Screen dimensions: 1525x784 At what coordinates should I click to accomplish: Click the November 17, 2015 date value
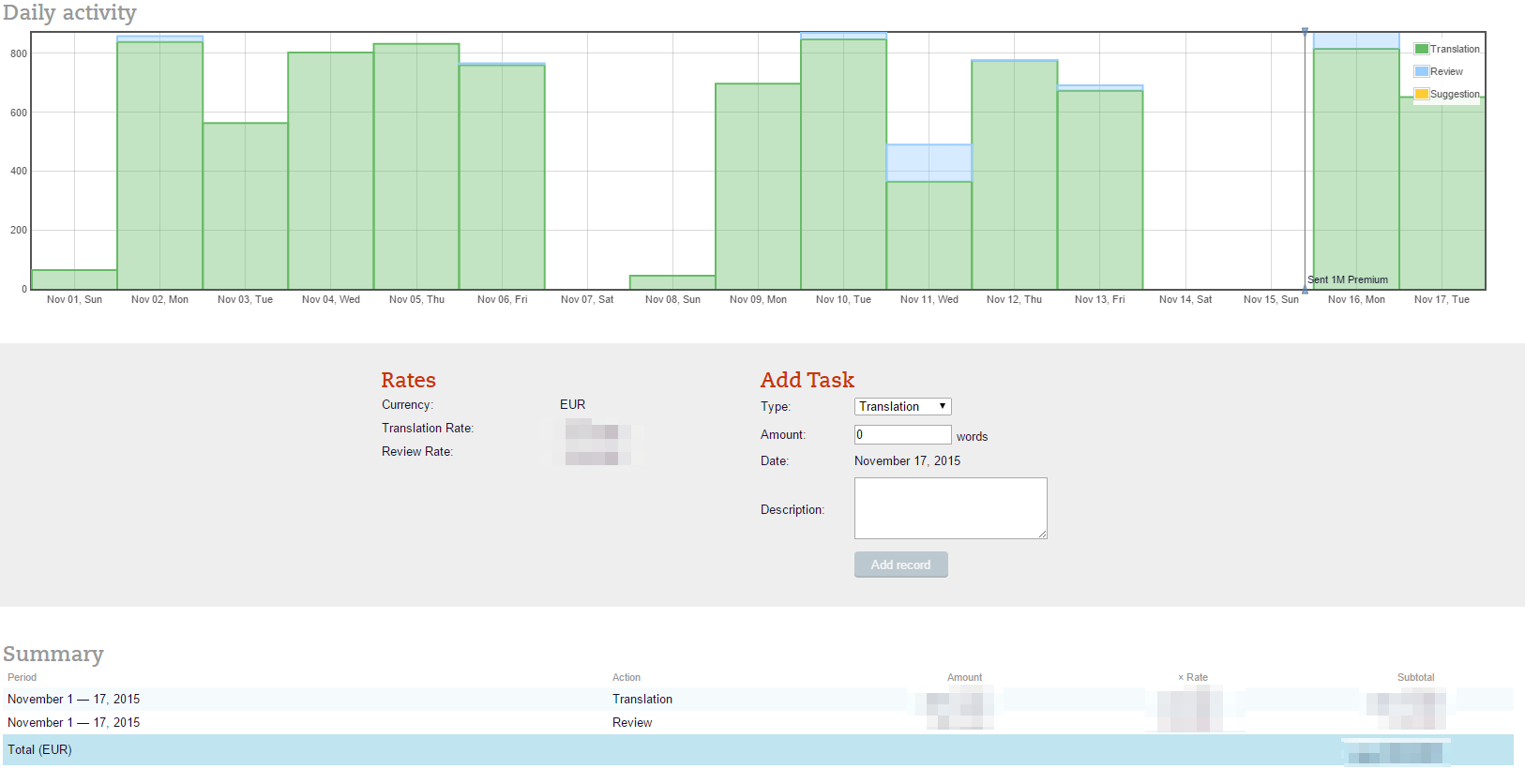(x=907, y=460)
